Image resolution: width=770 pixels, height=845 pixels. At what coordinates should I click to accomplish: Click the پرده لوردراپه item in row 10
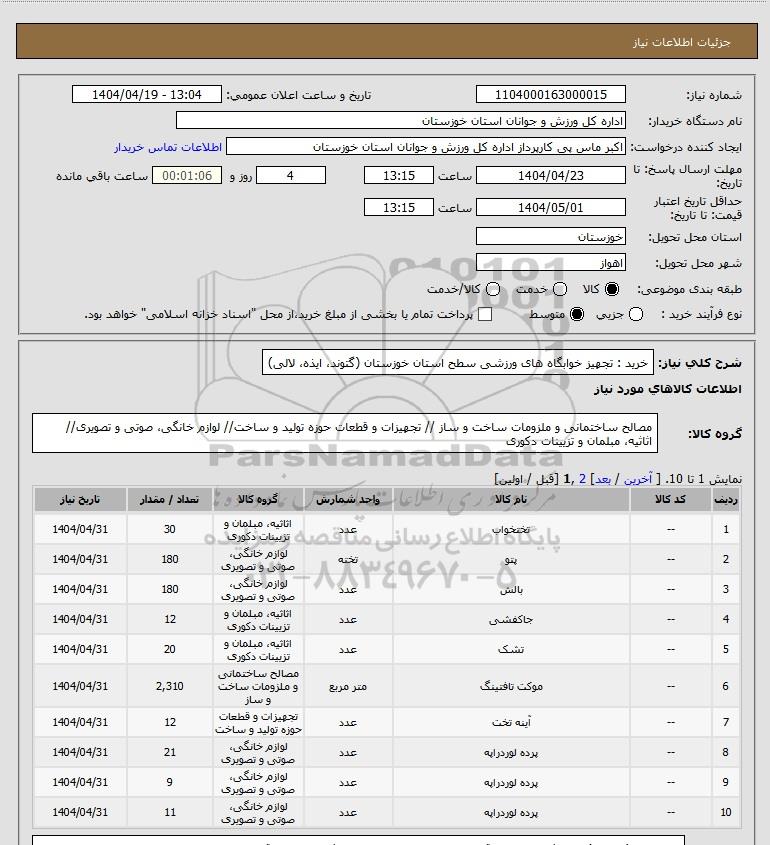(x=511, y=812)
